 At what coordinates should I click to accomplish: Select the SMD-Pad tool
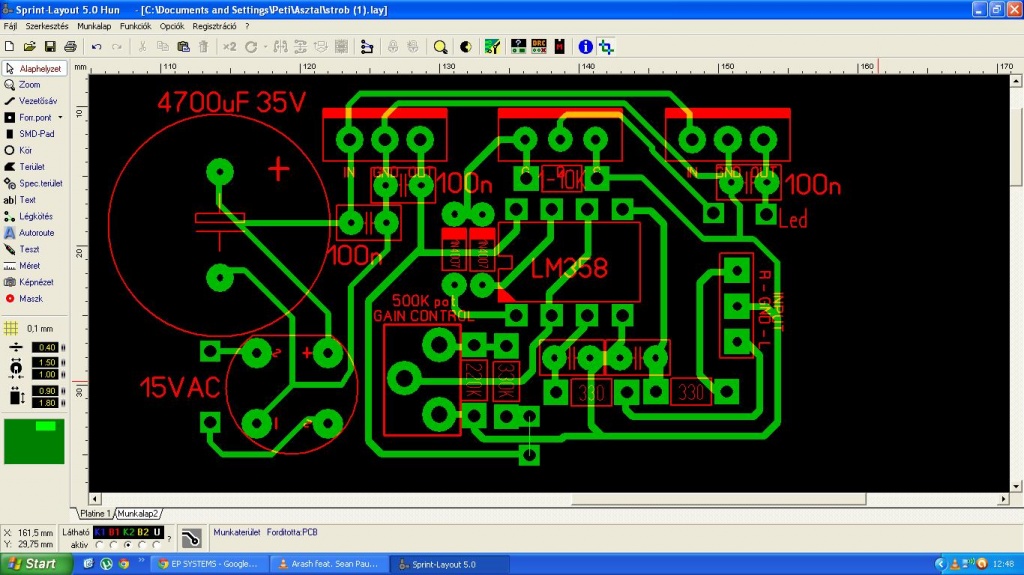point(30,134)
